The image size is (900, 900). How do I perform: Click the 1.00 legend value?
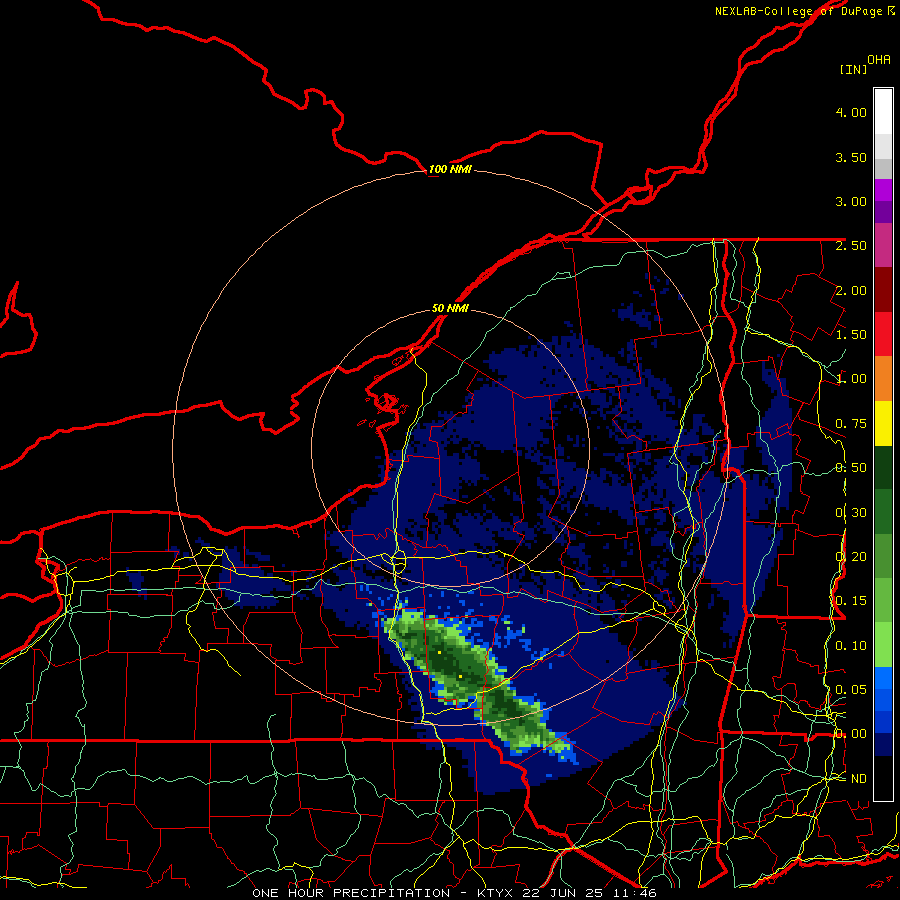tap(851, 379)
